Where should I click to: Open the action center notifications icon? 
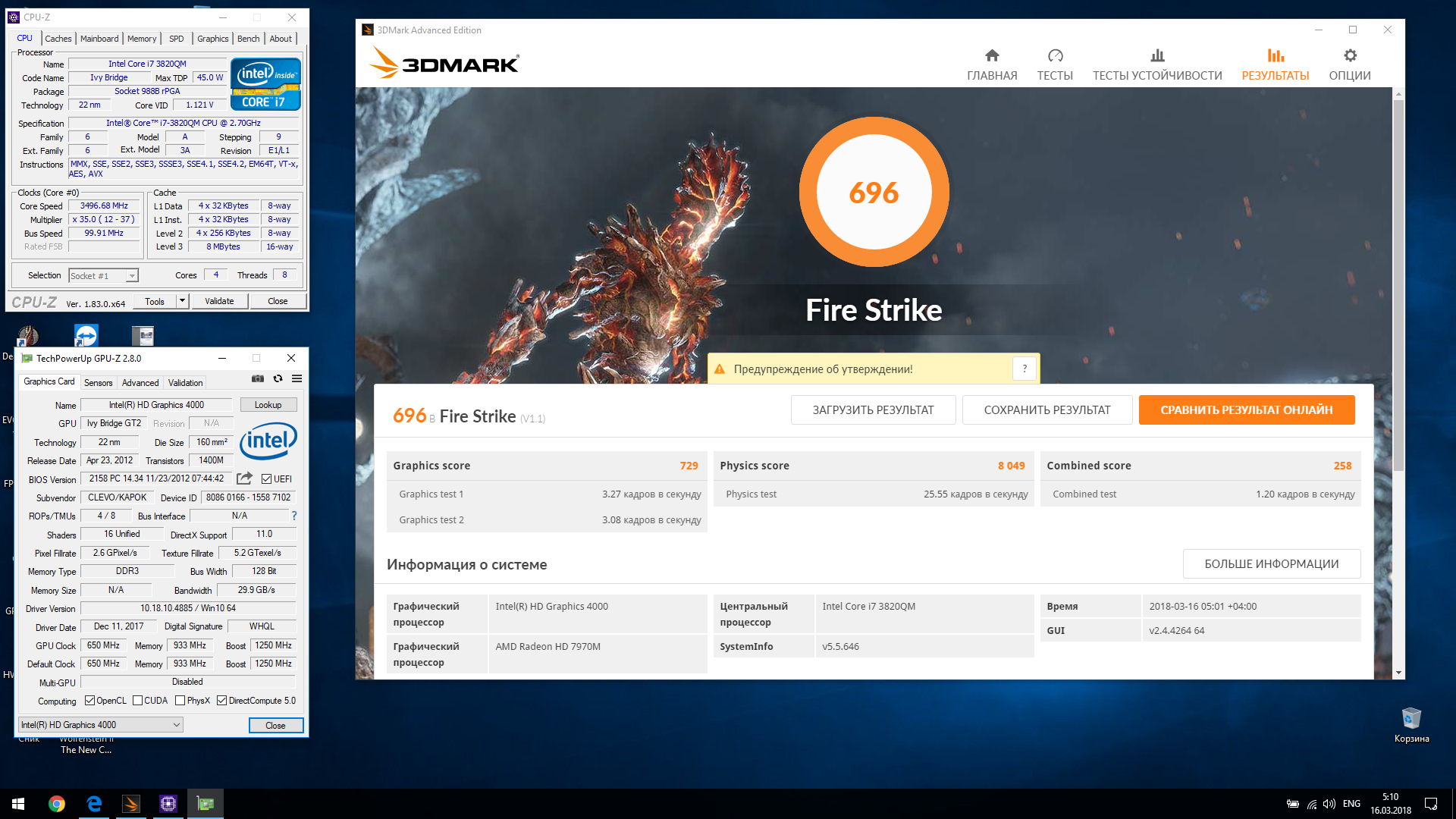1431,804
